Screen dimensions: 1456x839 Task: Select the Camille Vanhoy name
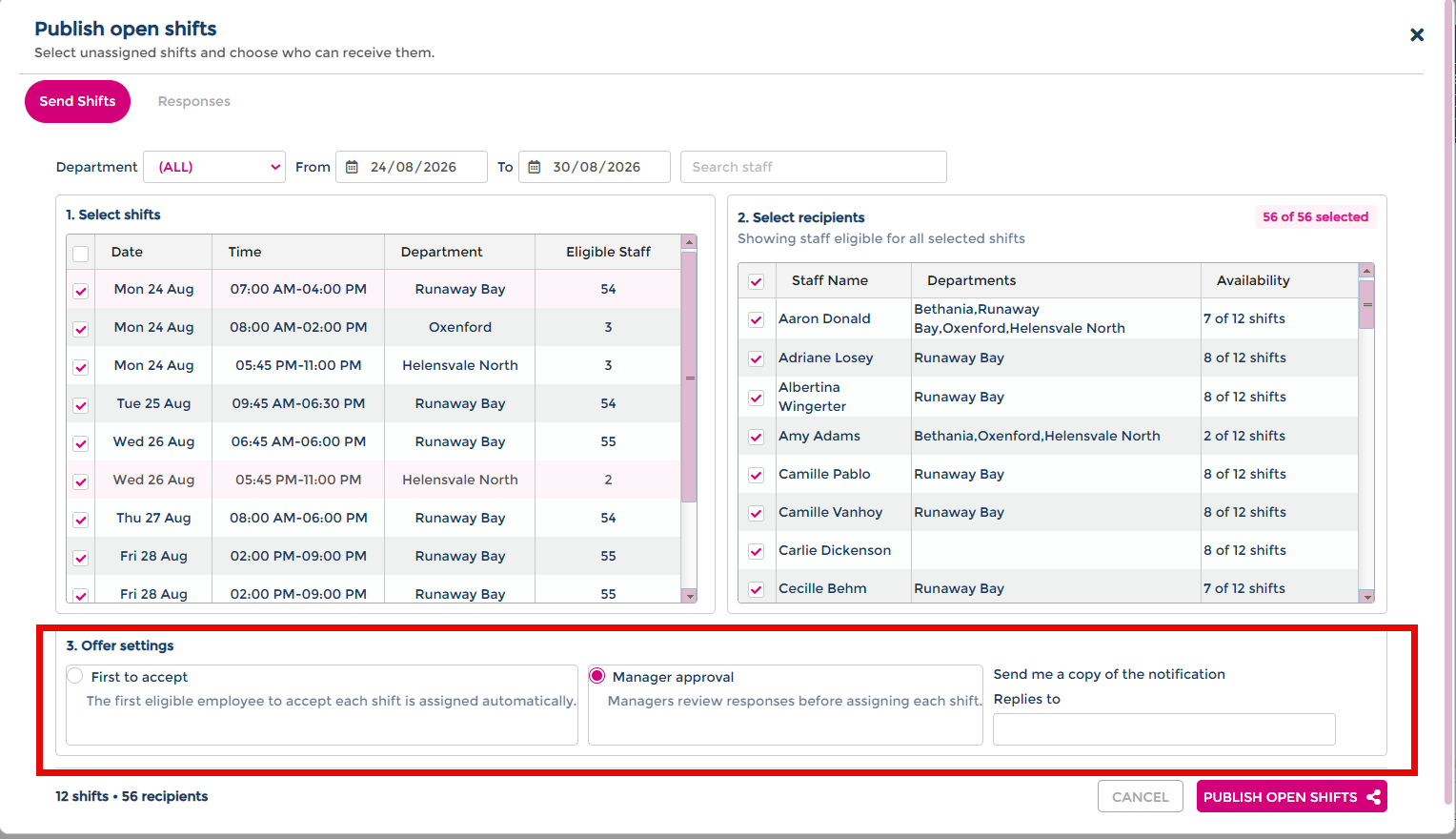click(x=831, y=512)
